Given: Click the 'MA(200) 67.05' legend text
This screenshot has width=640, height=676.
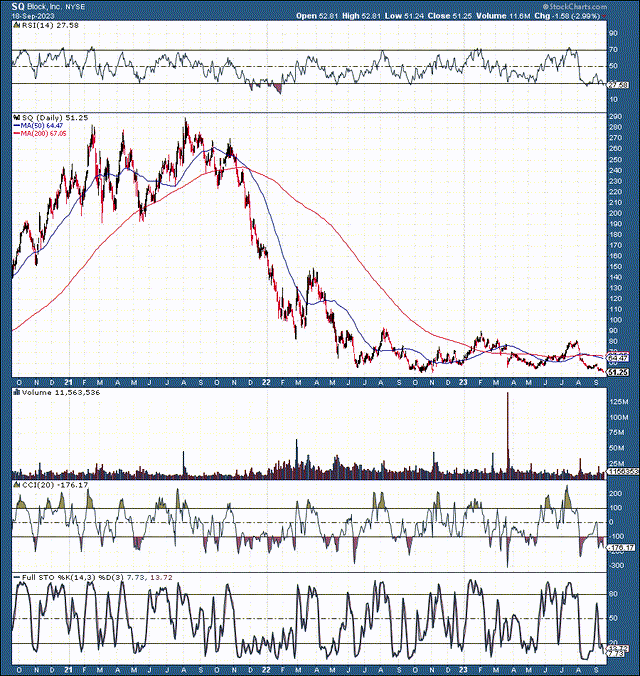Looking at the screenshot, I should 44,134.
